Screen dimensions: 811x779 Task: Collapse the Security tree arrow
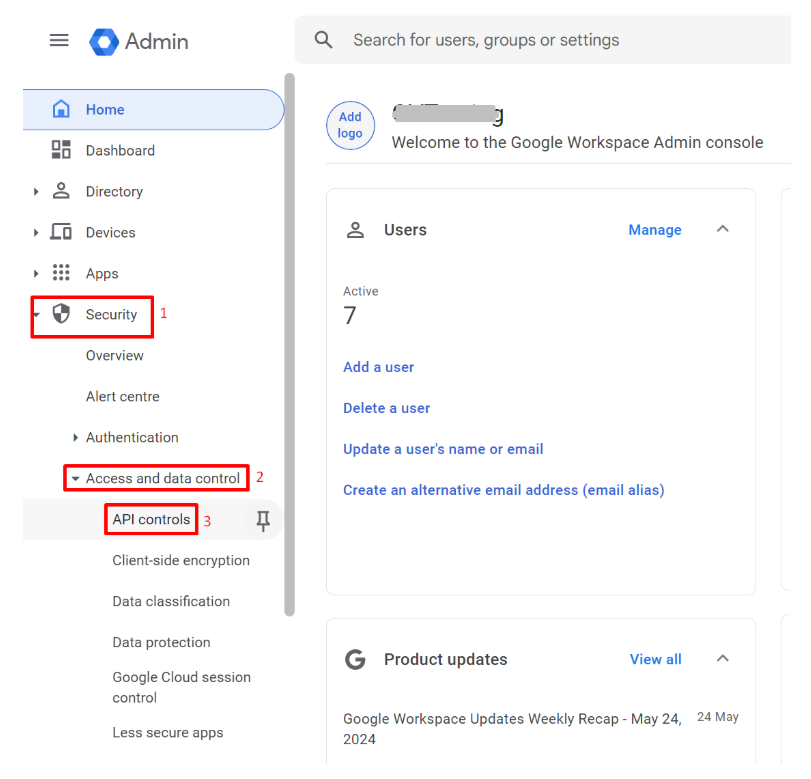pyautogui.click(x=37, y=314)
